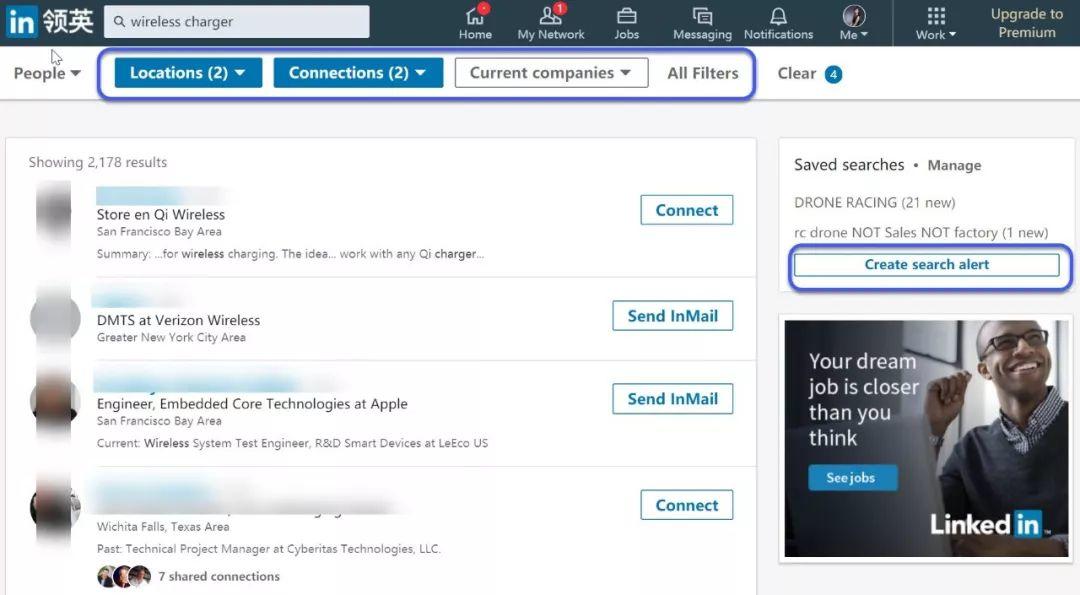Expand the Locations (2) filter
Viewport: 1080px width, 595px height.
tap(188, 72)
